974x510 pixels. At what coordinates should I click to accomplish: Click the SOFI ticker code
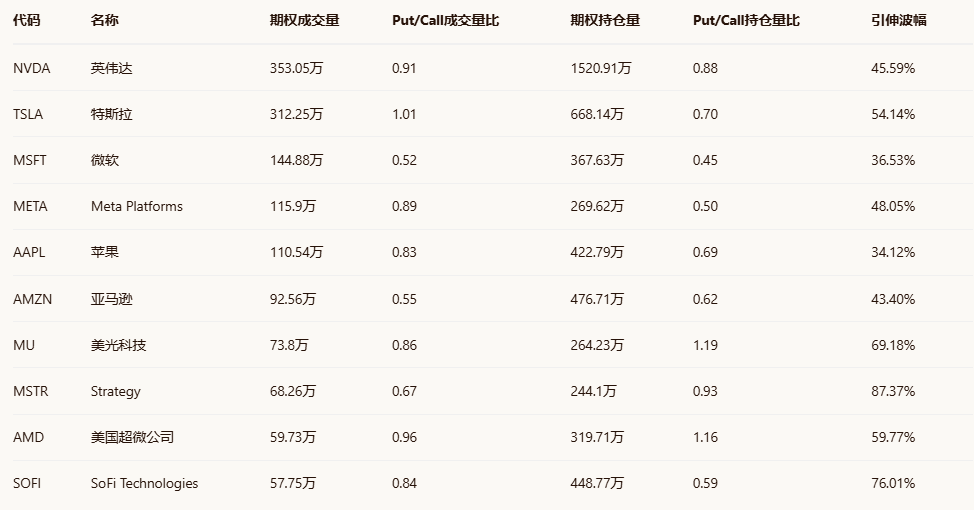pyautogui.click(x=27, y=483)
